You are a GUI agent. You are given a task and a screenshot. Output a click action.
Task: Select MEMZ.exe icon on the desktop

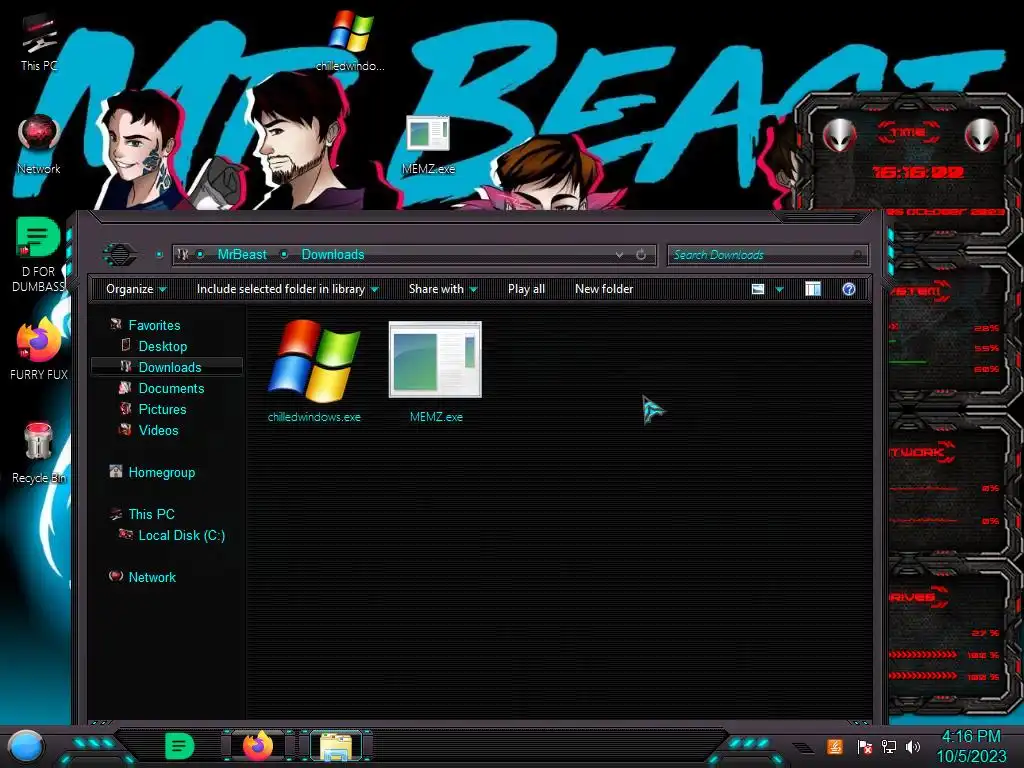pyautogui.click(x=428, y=145)
